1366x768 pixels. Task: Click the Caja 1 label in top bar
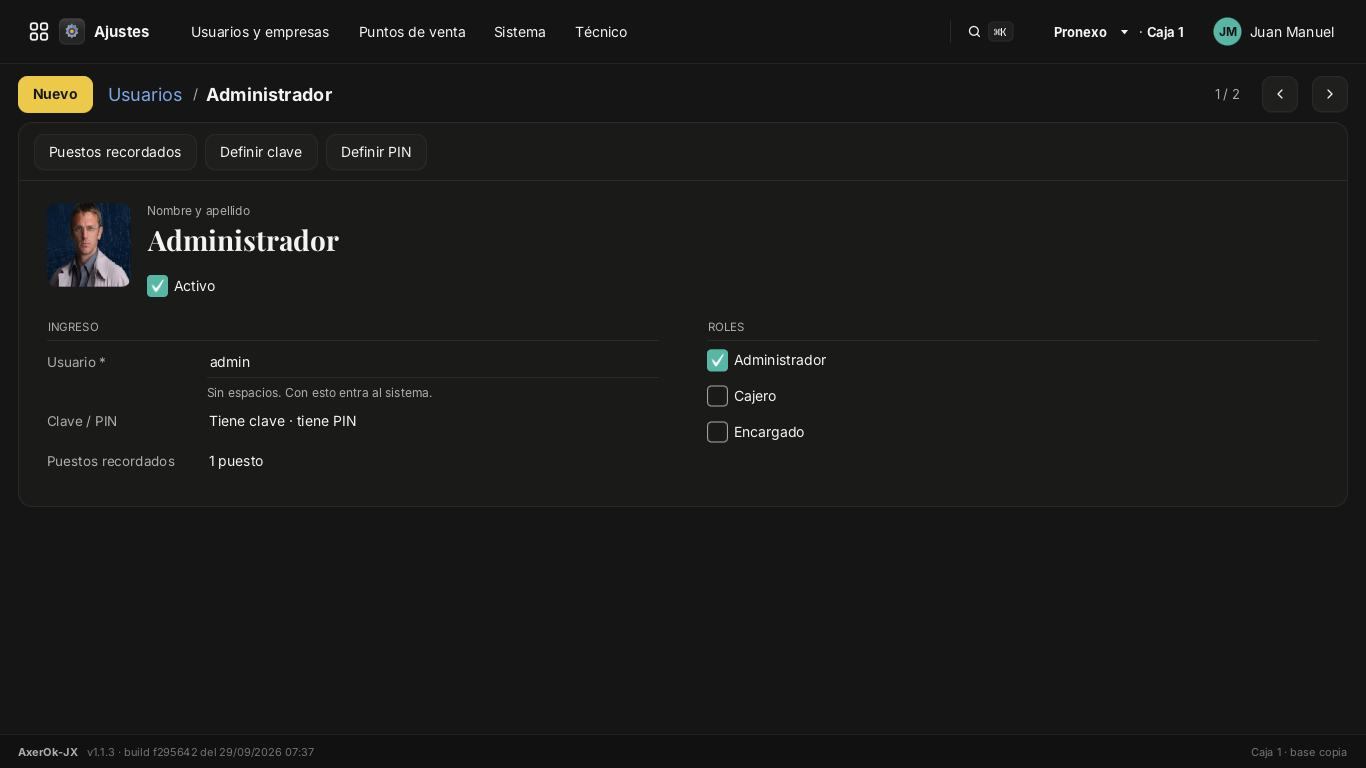pyautogui.click(x=1165, y=32)
